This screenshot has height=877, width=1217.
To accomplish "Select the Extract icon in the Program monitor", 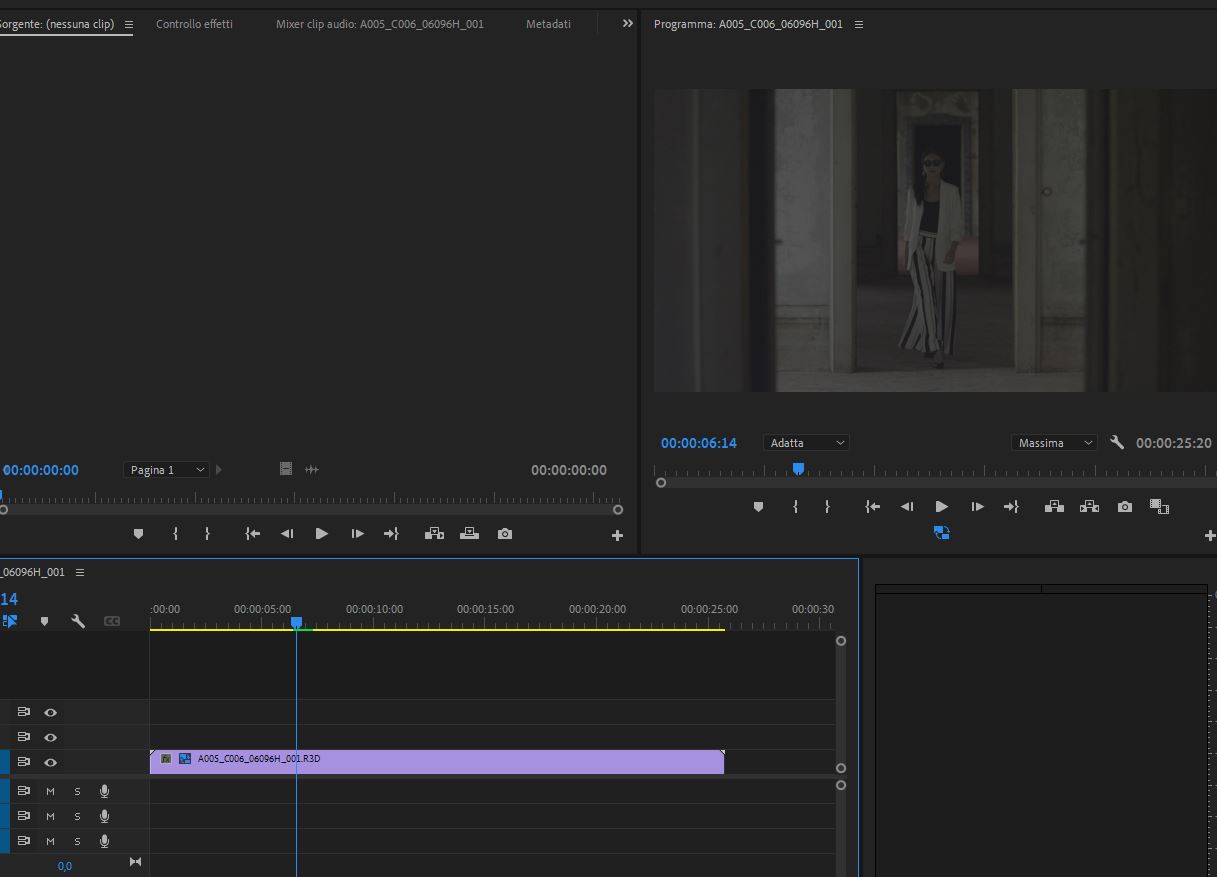I will (x=1089, y=506).
